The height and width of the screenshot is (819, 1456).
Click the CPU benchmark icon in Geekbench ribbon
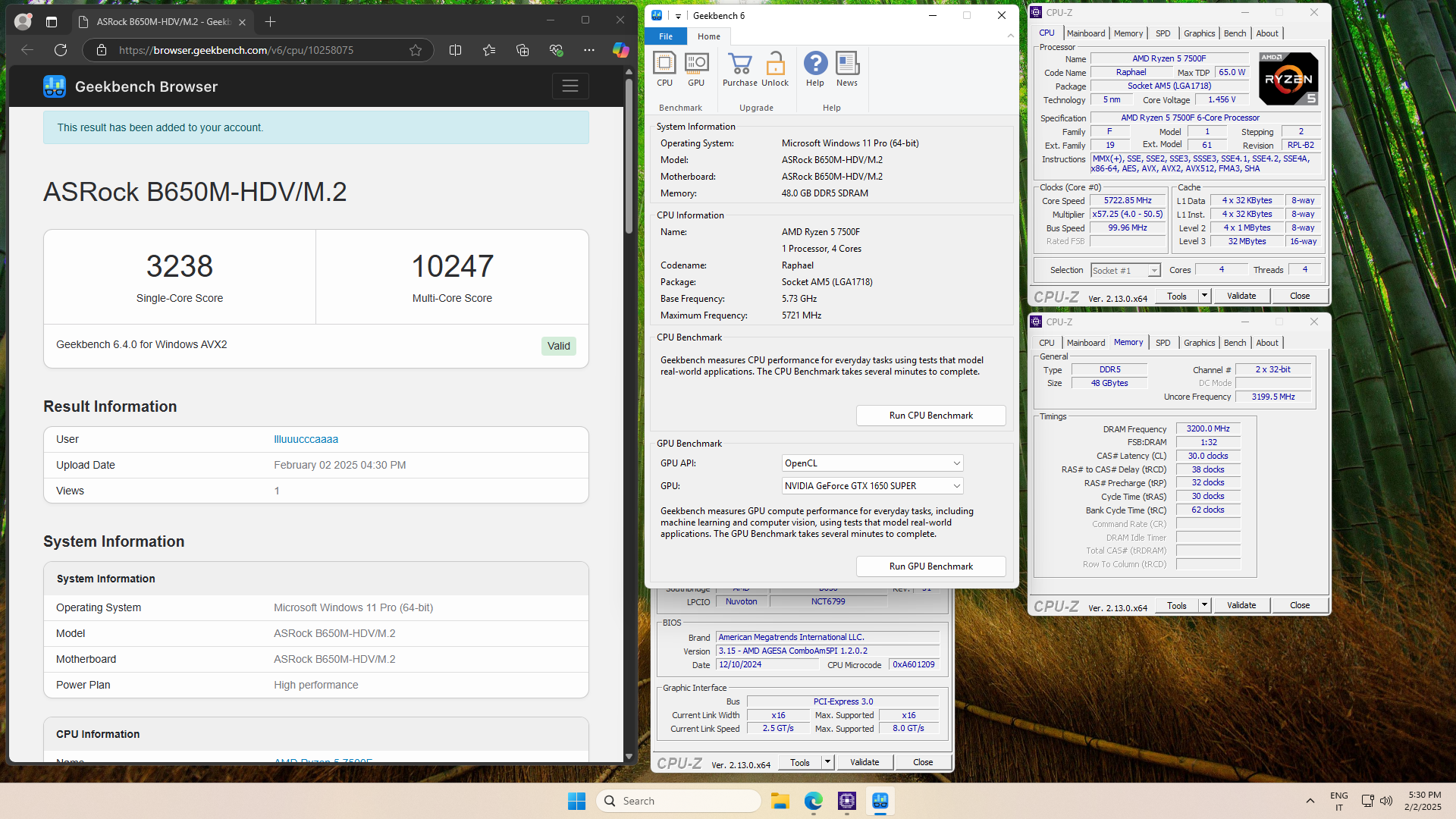pyautogui.click(x=664, y=70)
